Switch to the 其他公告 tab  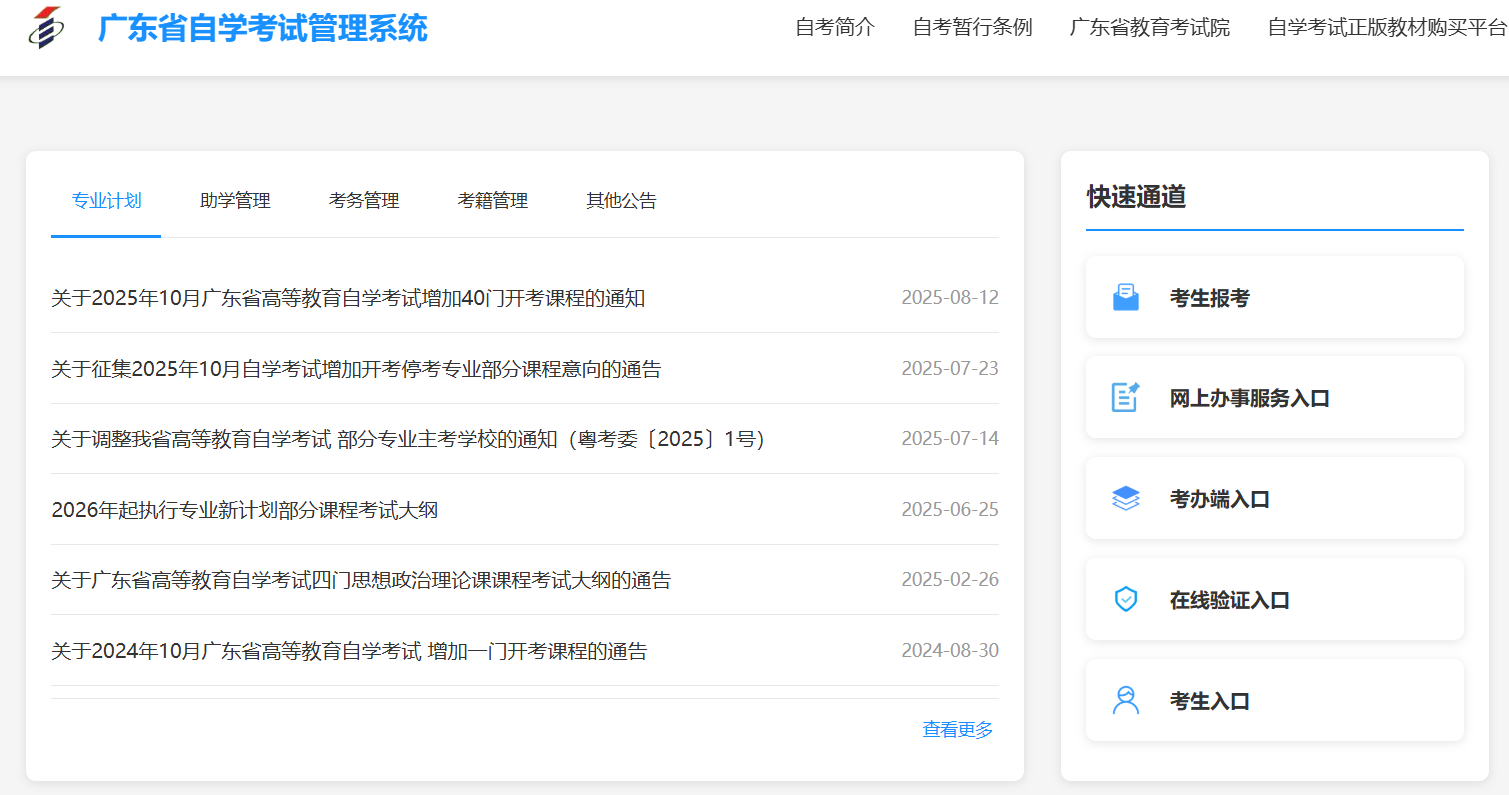tap(620, 200)
